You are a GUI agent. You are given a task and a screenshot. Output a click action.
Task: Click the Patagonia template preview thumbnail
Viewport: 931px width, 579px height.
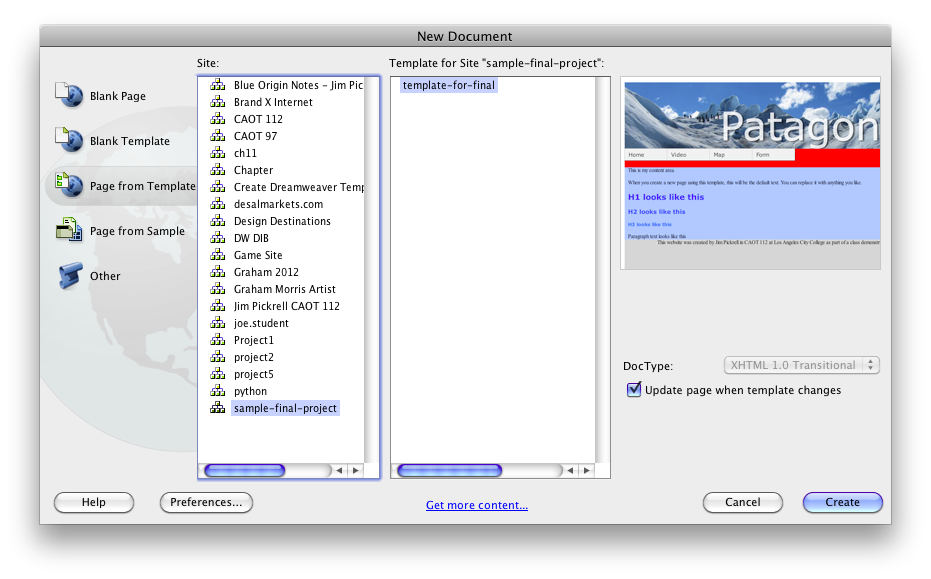750,173
